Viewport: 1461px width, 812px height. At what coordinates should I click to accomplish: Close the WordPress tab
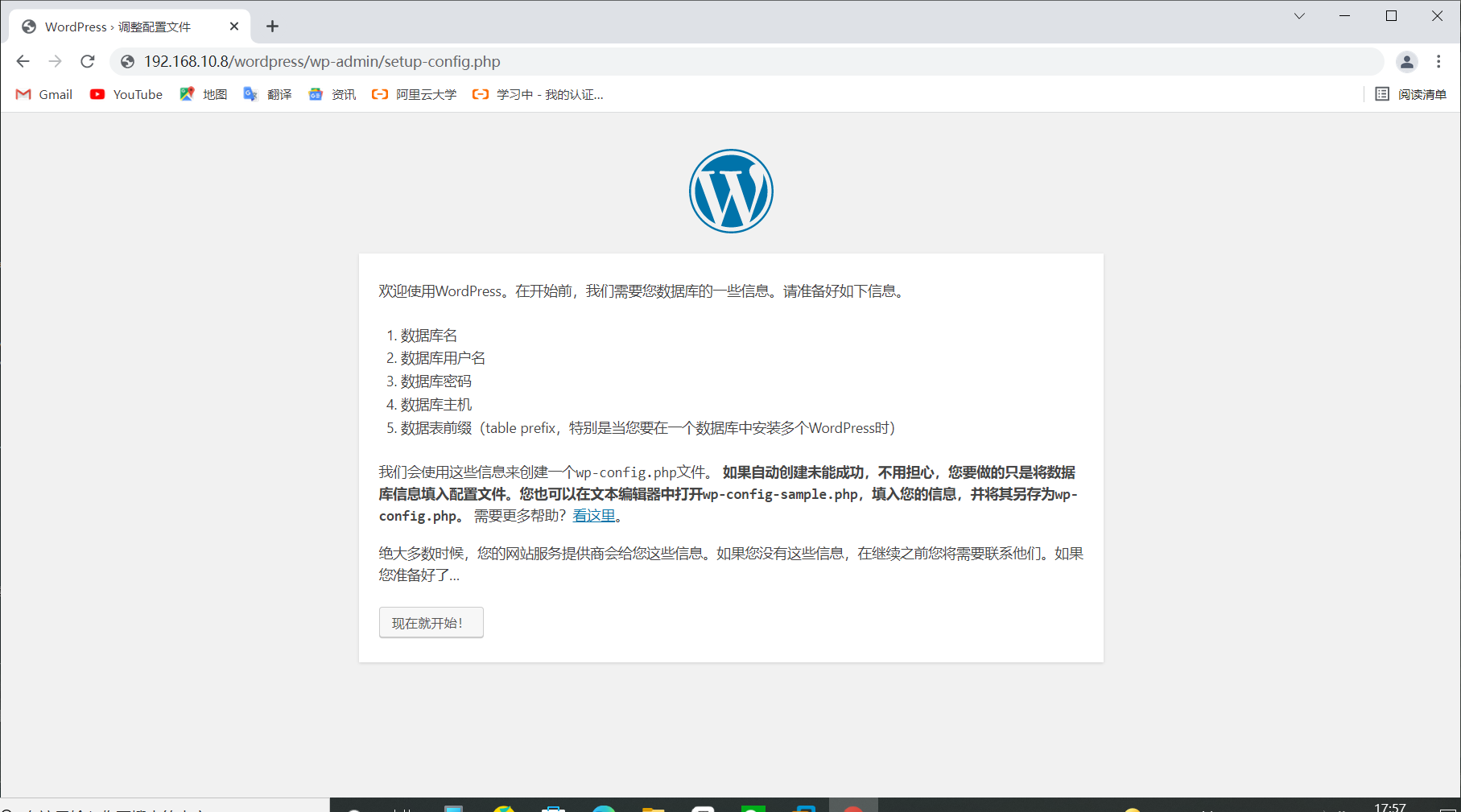point(234,27)
